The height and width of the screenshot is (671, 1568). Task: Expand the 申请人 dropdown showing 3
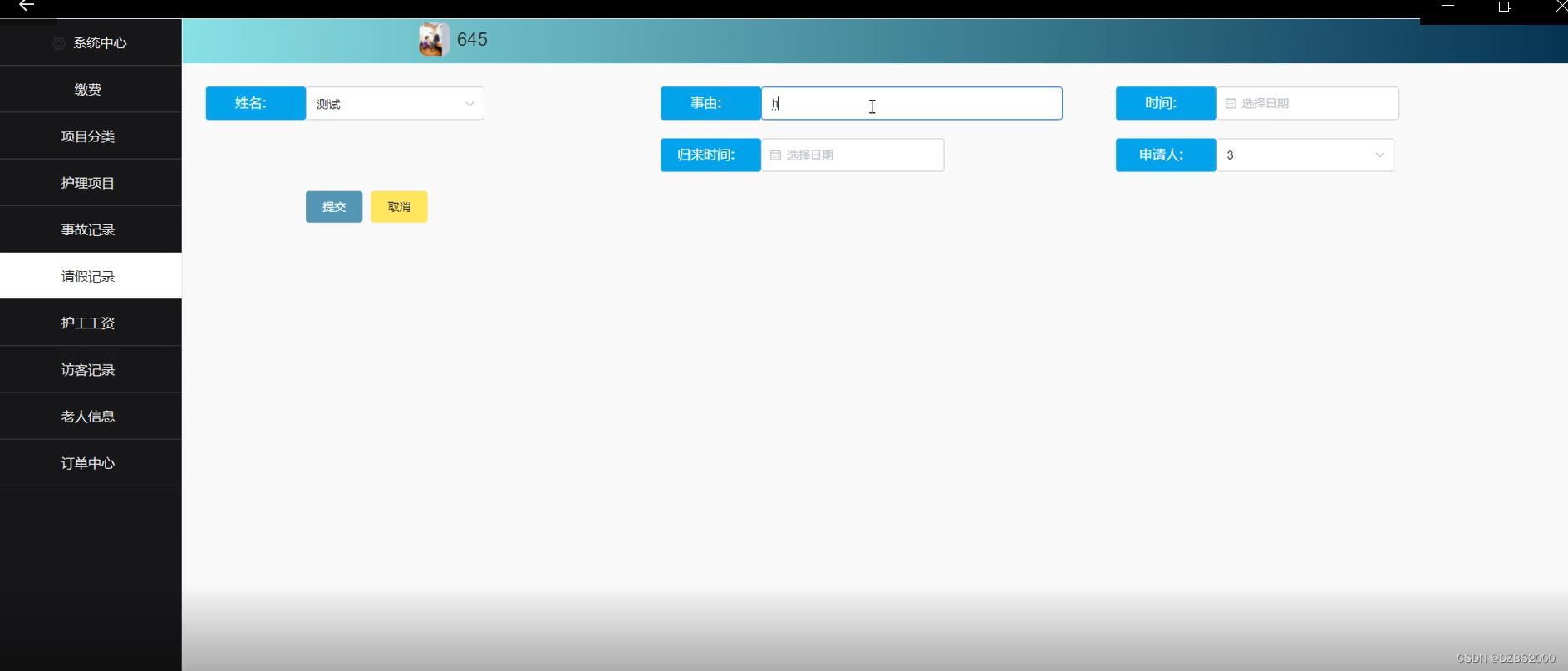pos(1305,155)
